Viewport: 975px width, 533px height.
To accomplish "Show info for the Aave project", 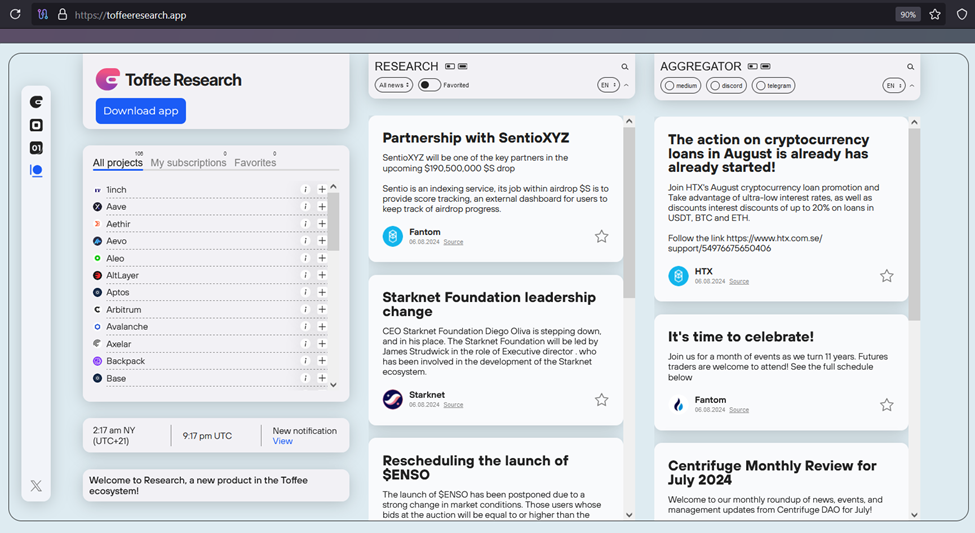I will [x=305, y=206].
